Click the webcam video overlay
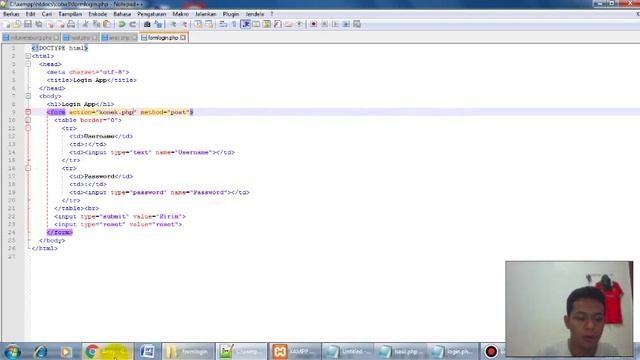The height and width of the screenshot is (360, 640). click(569, 309)
